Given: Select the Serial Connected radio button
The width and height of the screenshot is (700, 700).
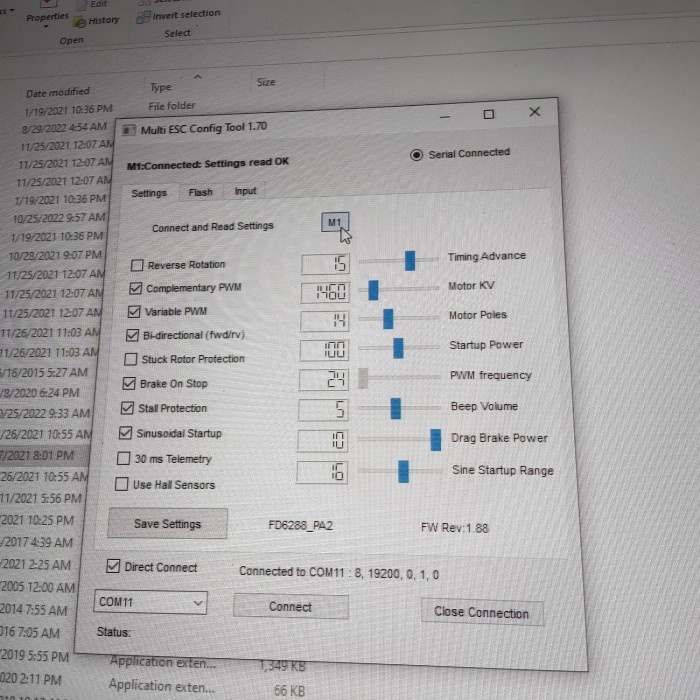Looking at the screenshot, I should point(416,155).
